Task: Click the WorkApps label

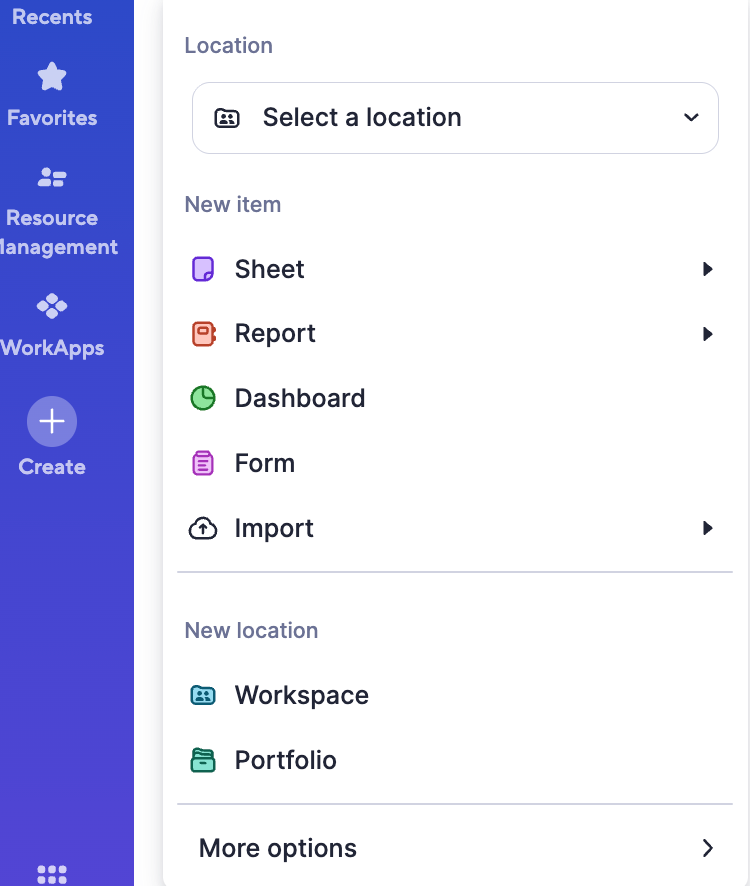Action: point(52,348)
